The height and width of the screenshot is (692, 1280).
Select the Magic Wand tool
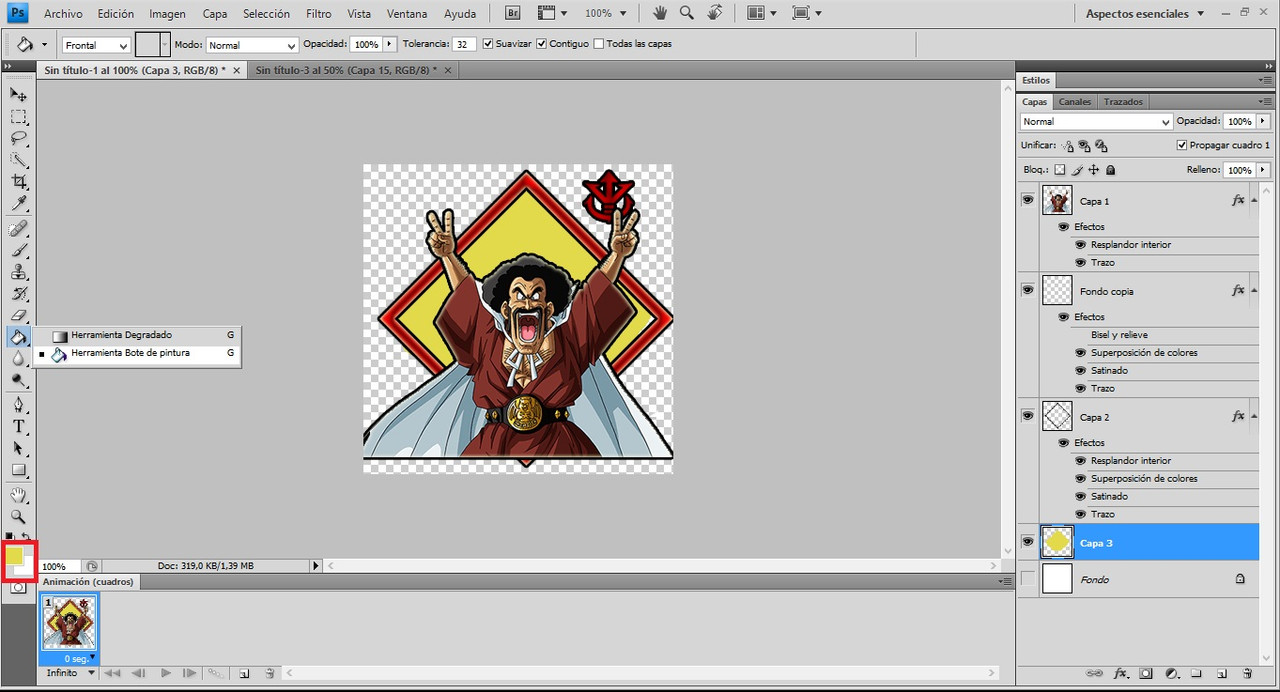18,160
